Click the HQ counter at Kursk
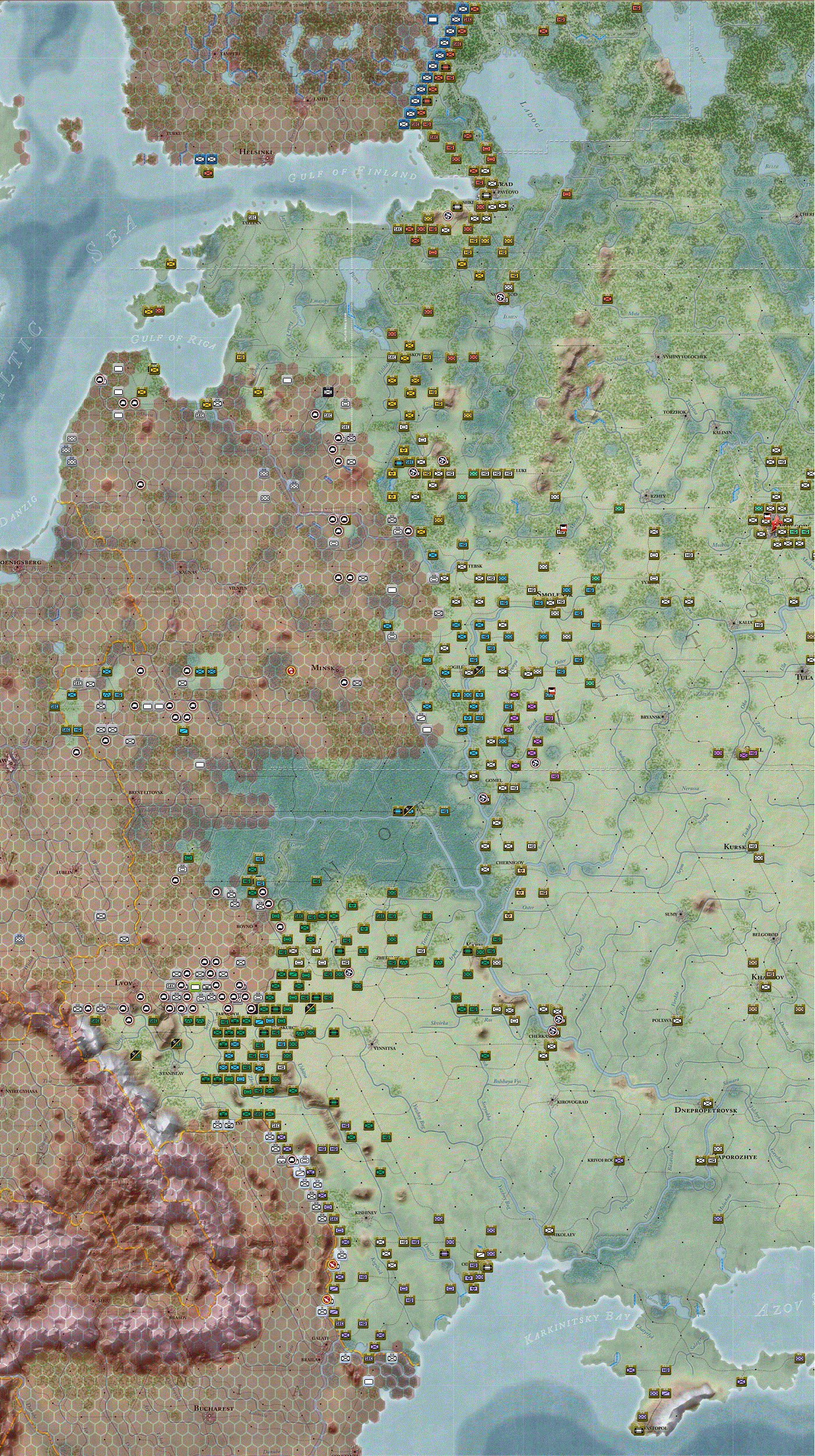815x1456 pixels. coord(753,845)
